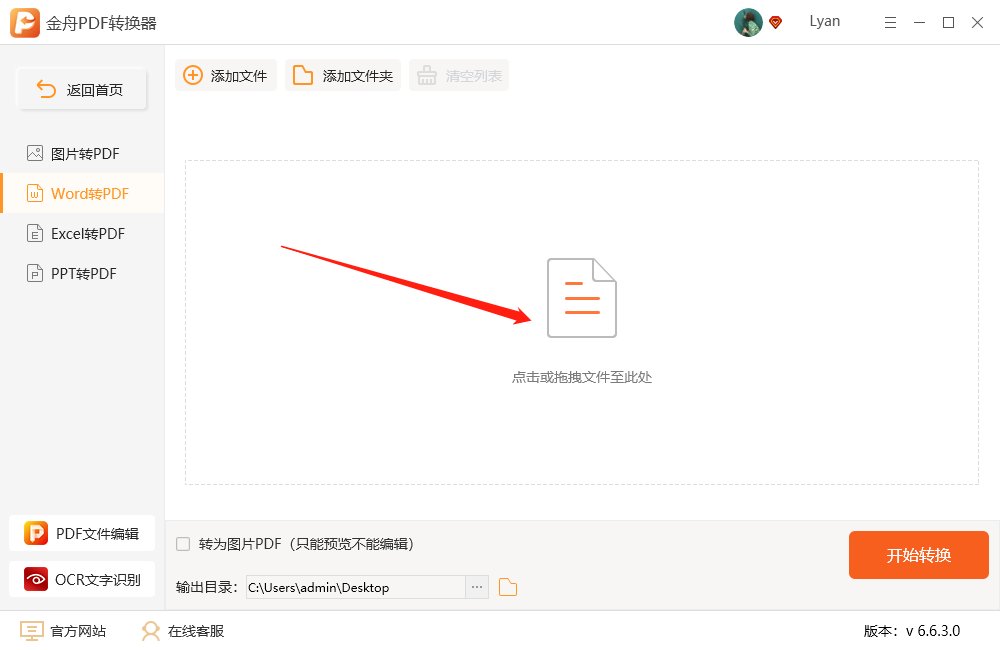Click the 官方网站 icon at bottom left
This screenshot has height=650, width=1000.
(x=33, y=631)
